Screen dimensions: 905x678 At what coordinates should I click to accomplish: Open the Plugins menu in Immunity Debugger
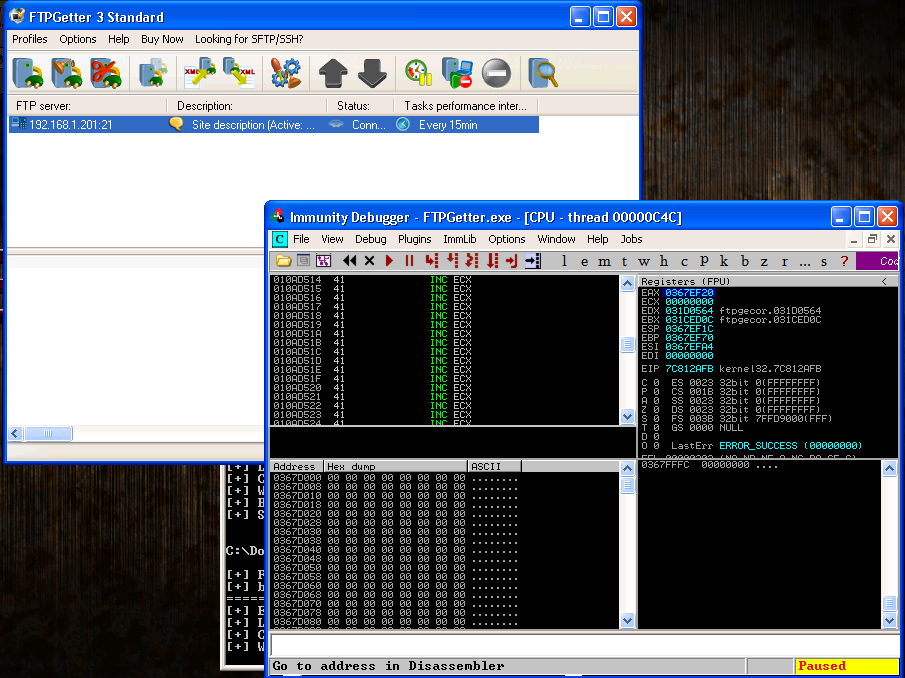click(414, 239)
